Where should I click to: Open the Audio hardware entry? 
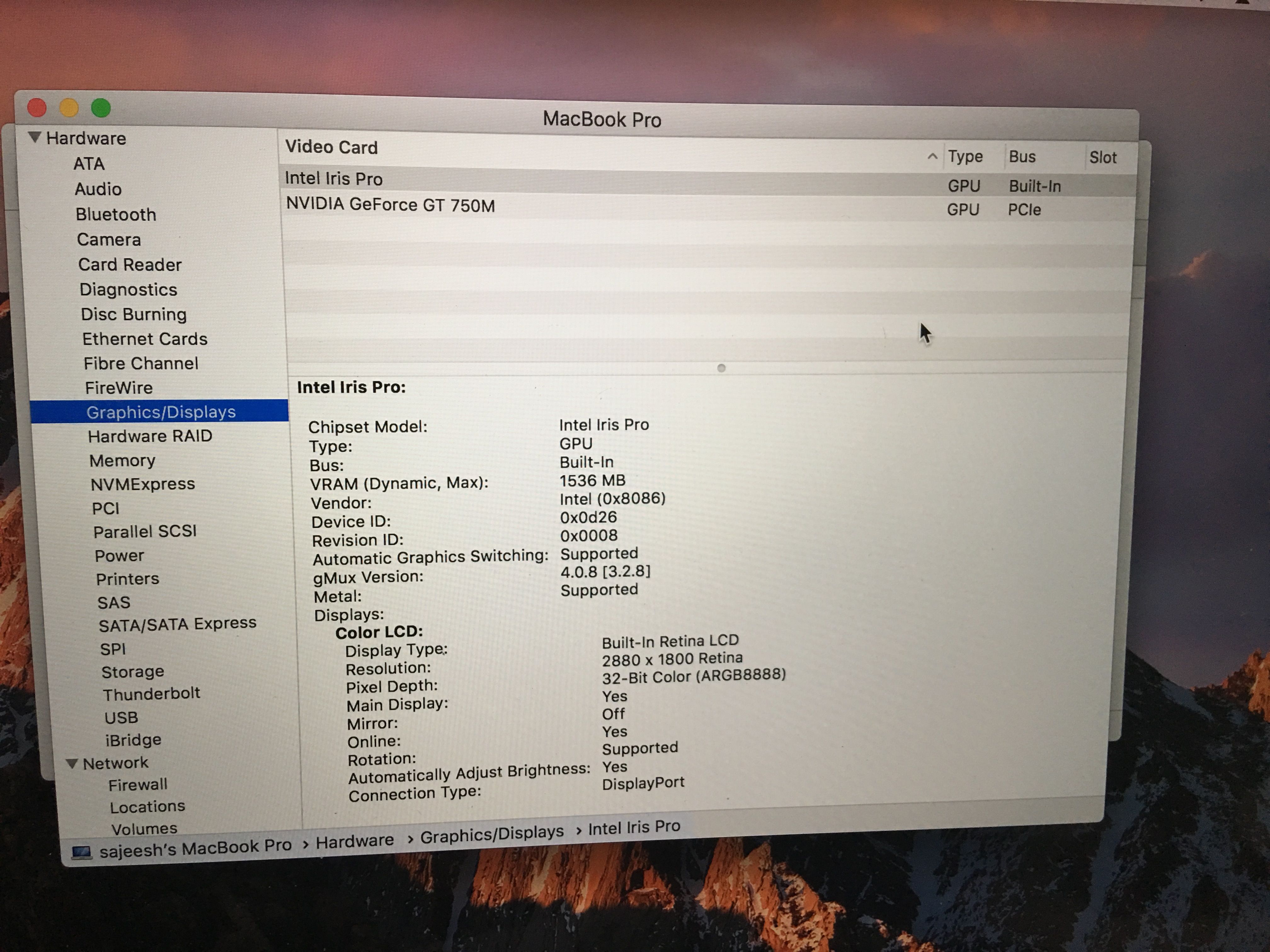pyautogui.click(x=98, y=189)
